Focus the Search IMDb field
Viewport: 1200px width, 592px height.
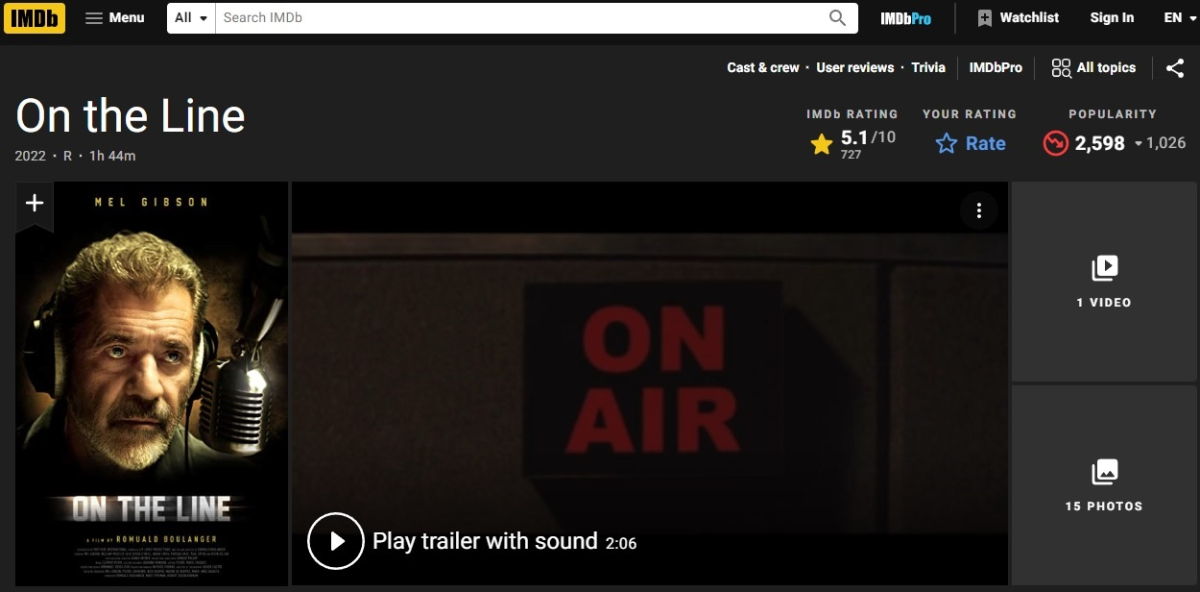coord(518,18)
